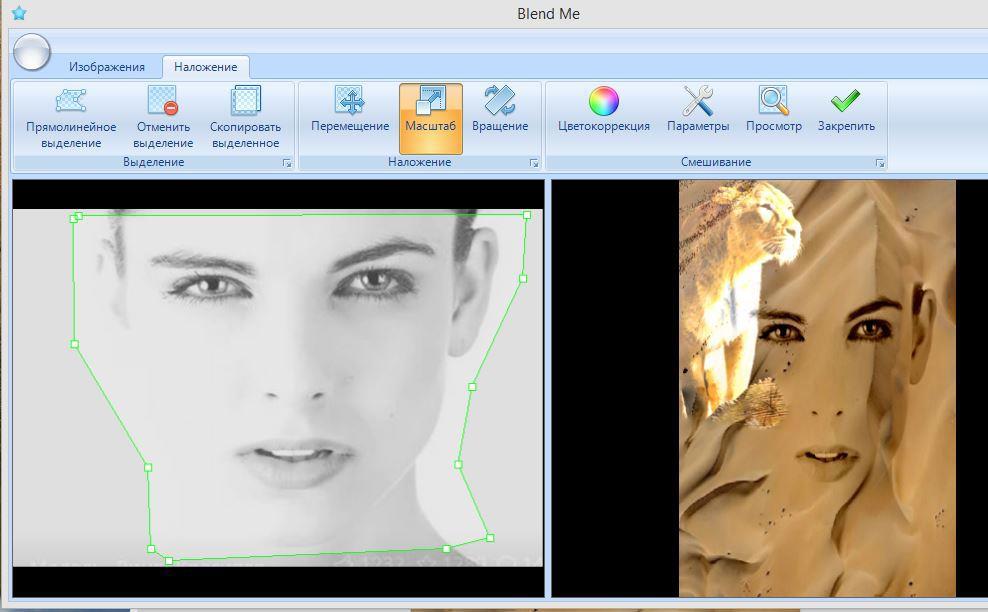Copy selection with Скопировать выделенное
988x612 pixels.
pos(245,118)
